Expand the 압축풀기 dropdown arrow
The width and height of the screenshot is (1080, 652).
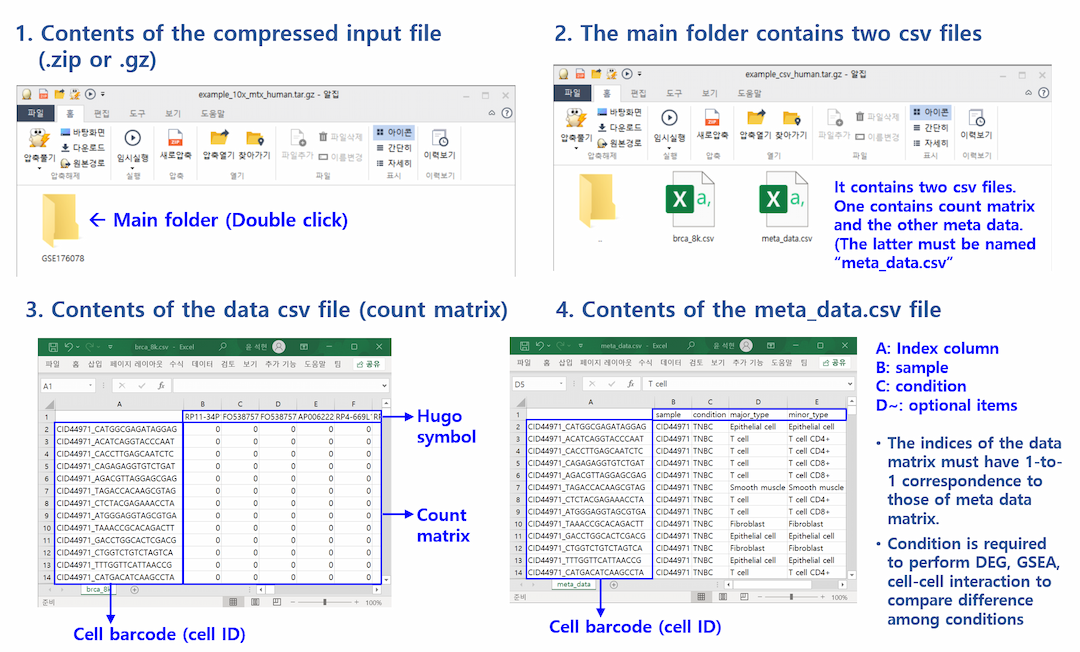pos(37,166)
